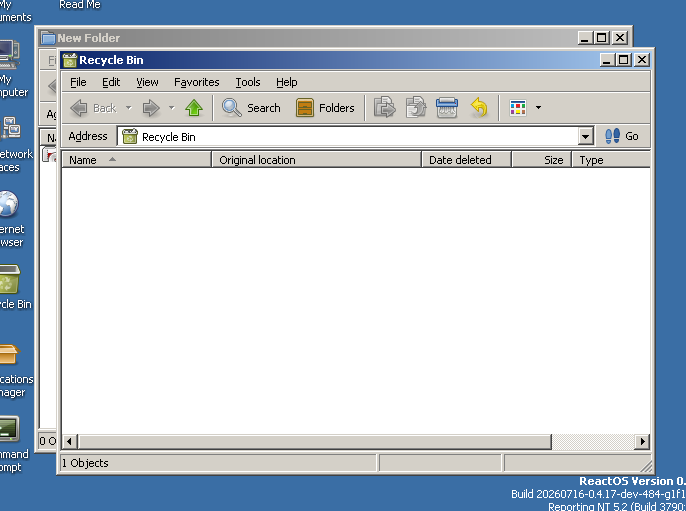
Task: Open the Tools menu
Action: tap(248, 82)
